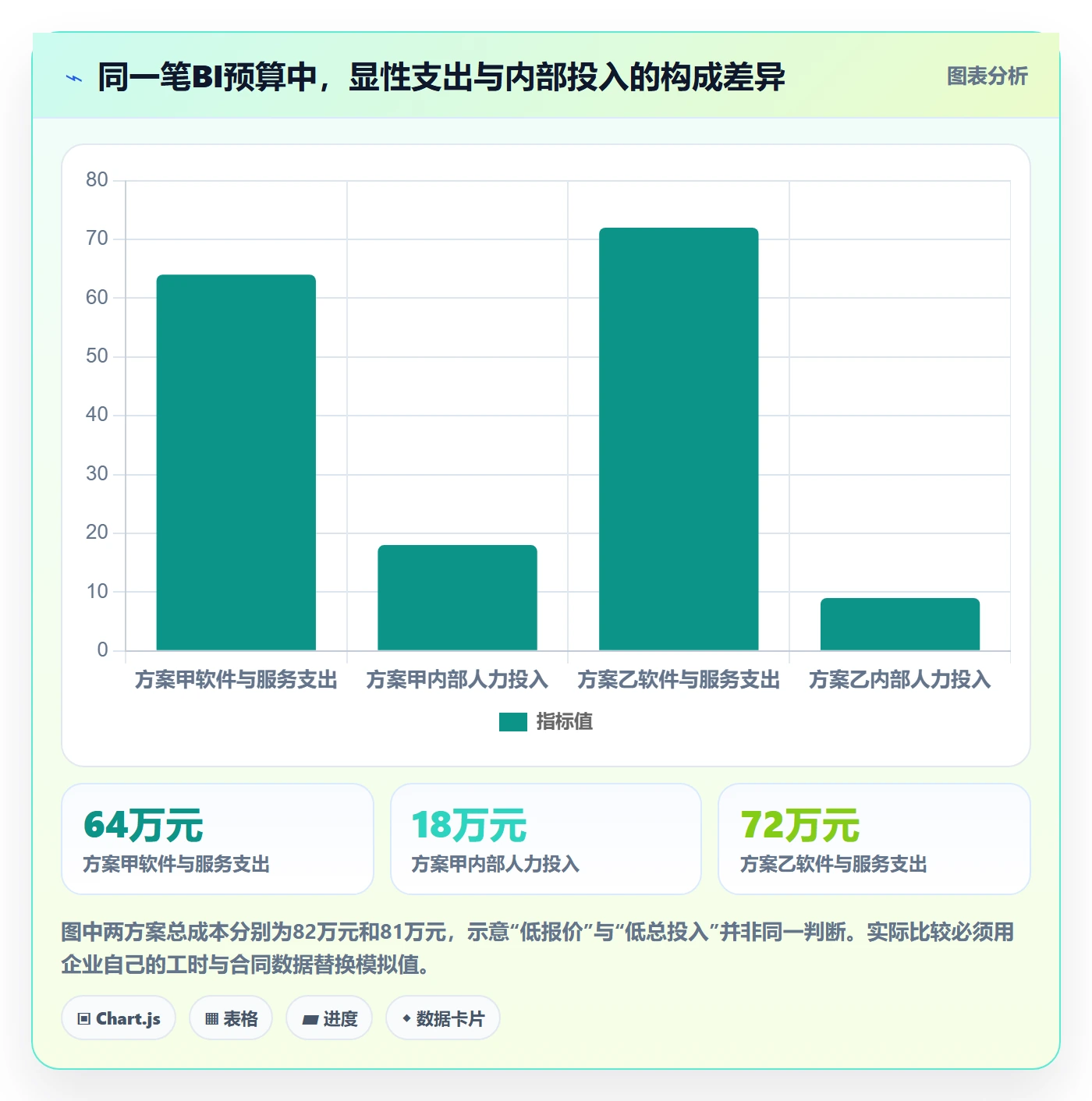Image resolution: width=1092 pixels, height=1101 pixels.
Task: Click x-axis label 方案甲软件与服务支出
Action: click(236, 680)
